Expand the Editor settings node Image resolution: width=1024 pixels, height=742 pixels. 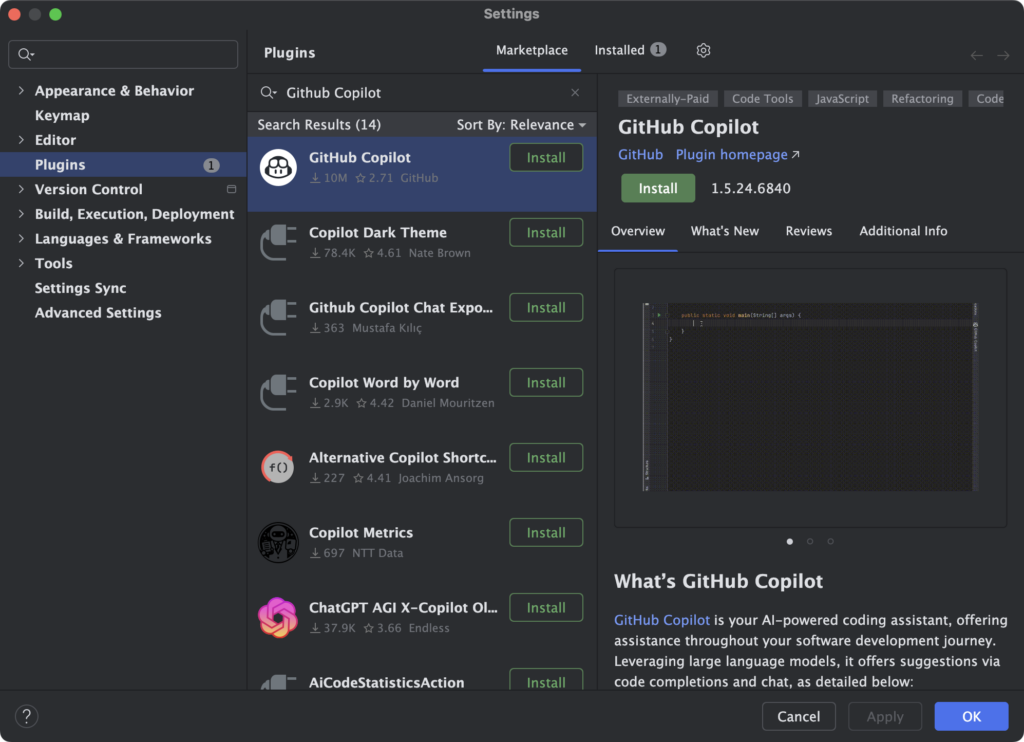22,140
